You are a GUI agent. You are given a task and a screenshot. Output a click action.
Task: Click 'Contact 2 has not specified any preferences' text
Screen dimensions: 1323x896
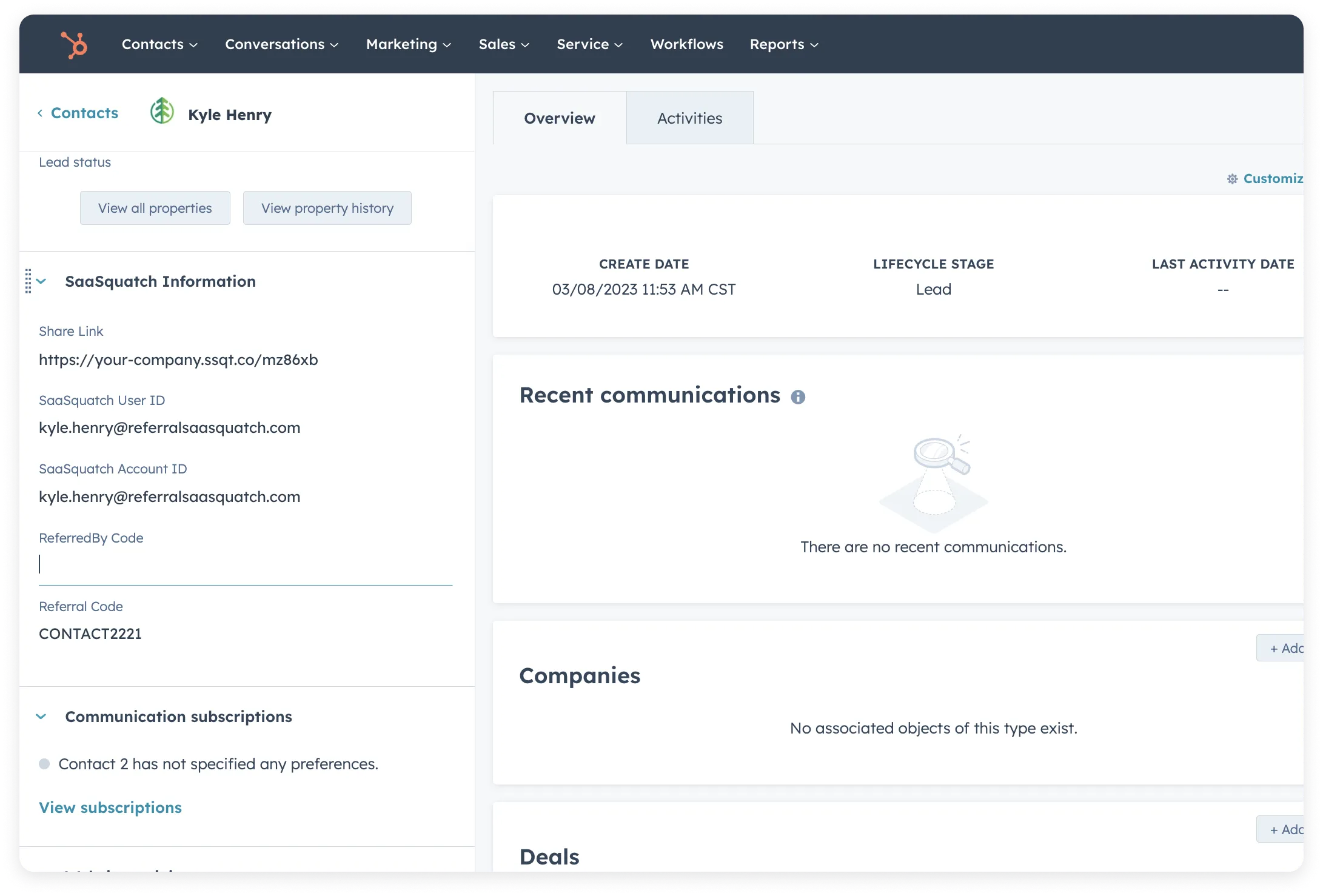pyautogui.click(x=218, y=764)
